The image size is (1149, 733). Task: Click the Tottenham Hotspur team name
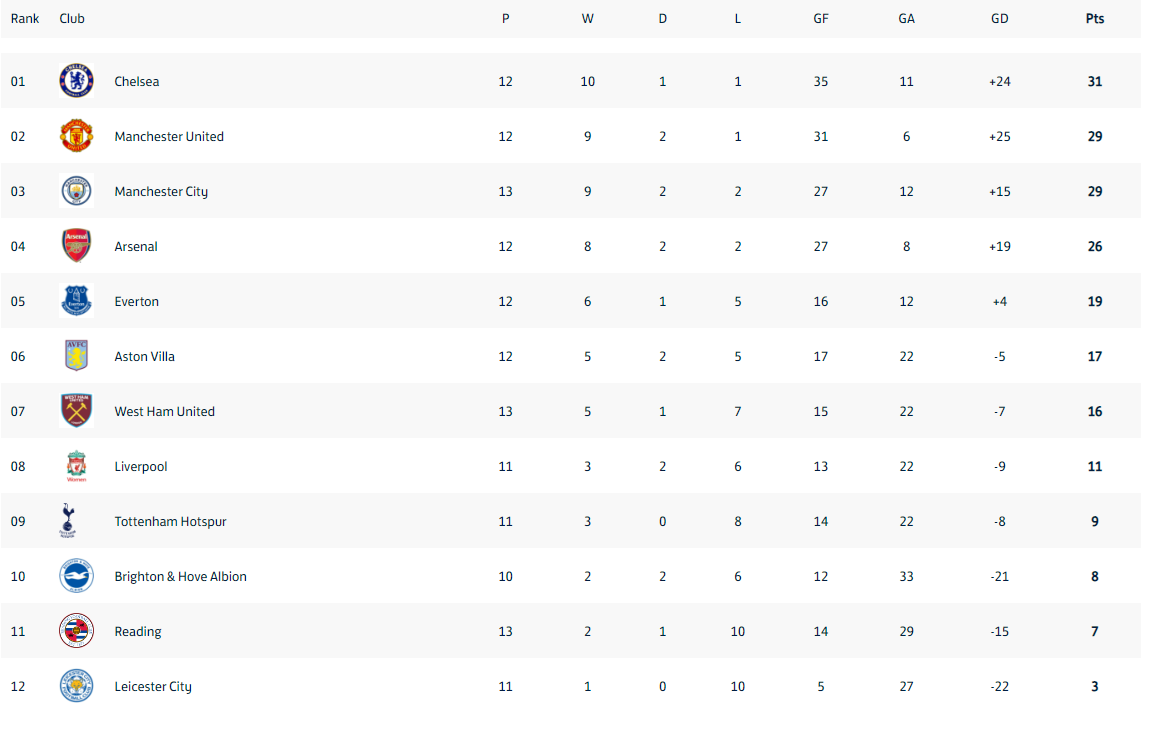coord(170,521)
